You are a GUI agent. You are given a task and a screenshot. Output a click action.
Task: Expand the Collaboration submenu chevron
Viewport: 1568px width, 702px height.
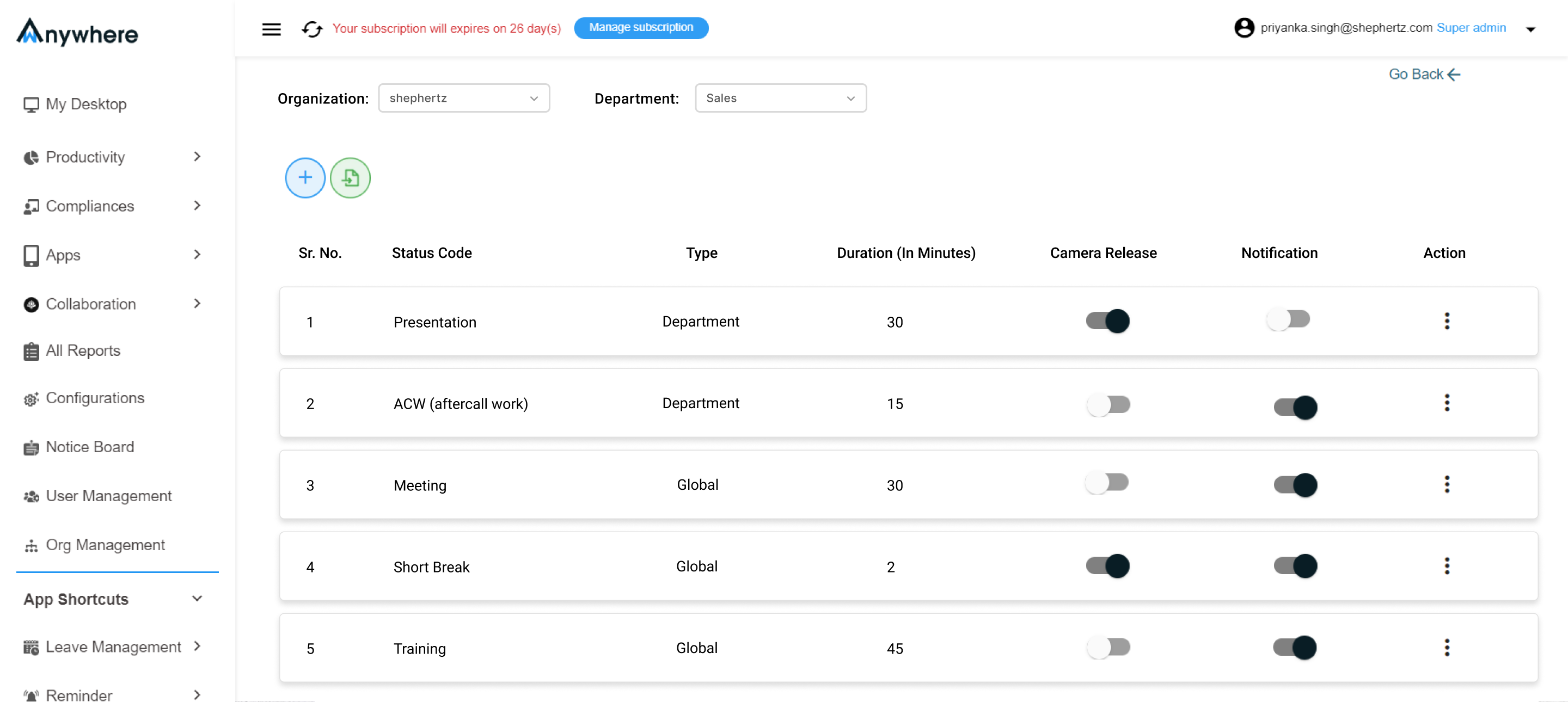tap(197, 303)
